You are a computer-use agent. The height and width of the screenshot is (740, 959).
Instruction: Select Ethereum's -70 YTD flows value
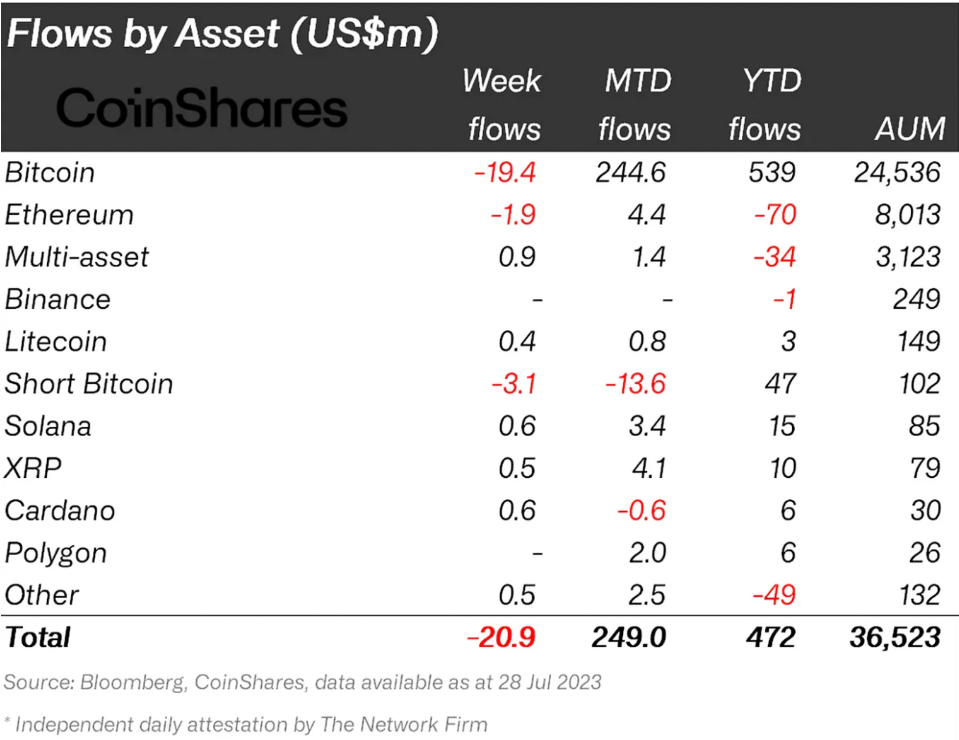coord(777,215)
